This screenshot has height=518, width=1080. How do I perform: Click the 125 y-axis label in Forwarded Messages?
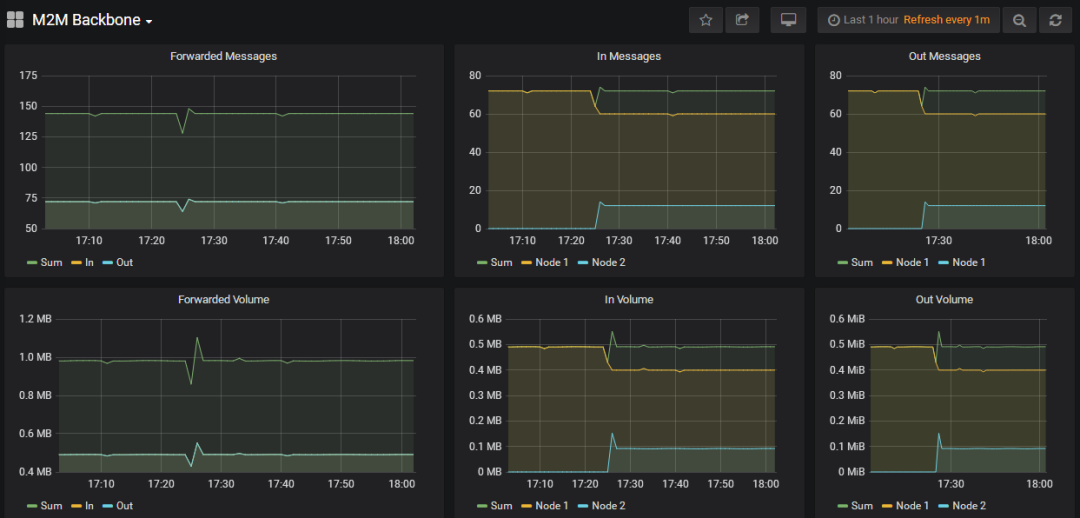coord(28,136)
